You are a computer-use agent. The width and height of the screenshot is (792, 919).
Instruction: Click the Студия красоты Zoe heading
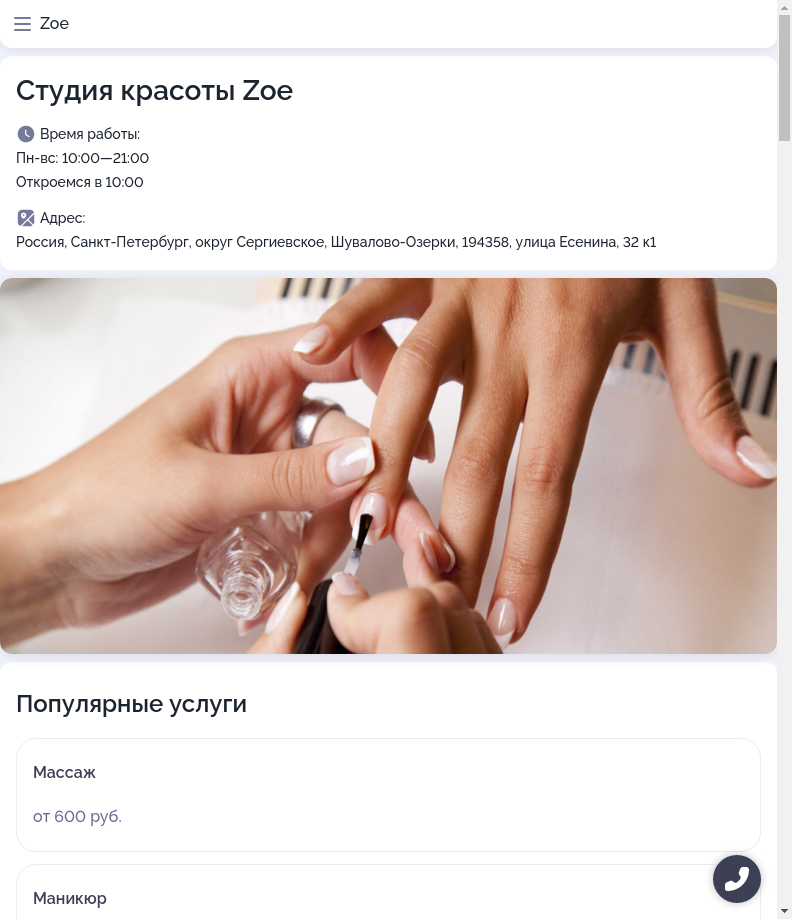pos(154,91)
